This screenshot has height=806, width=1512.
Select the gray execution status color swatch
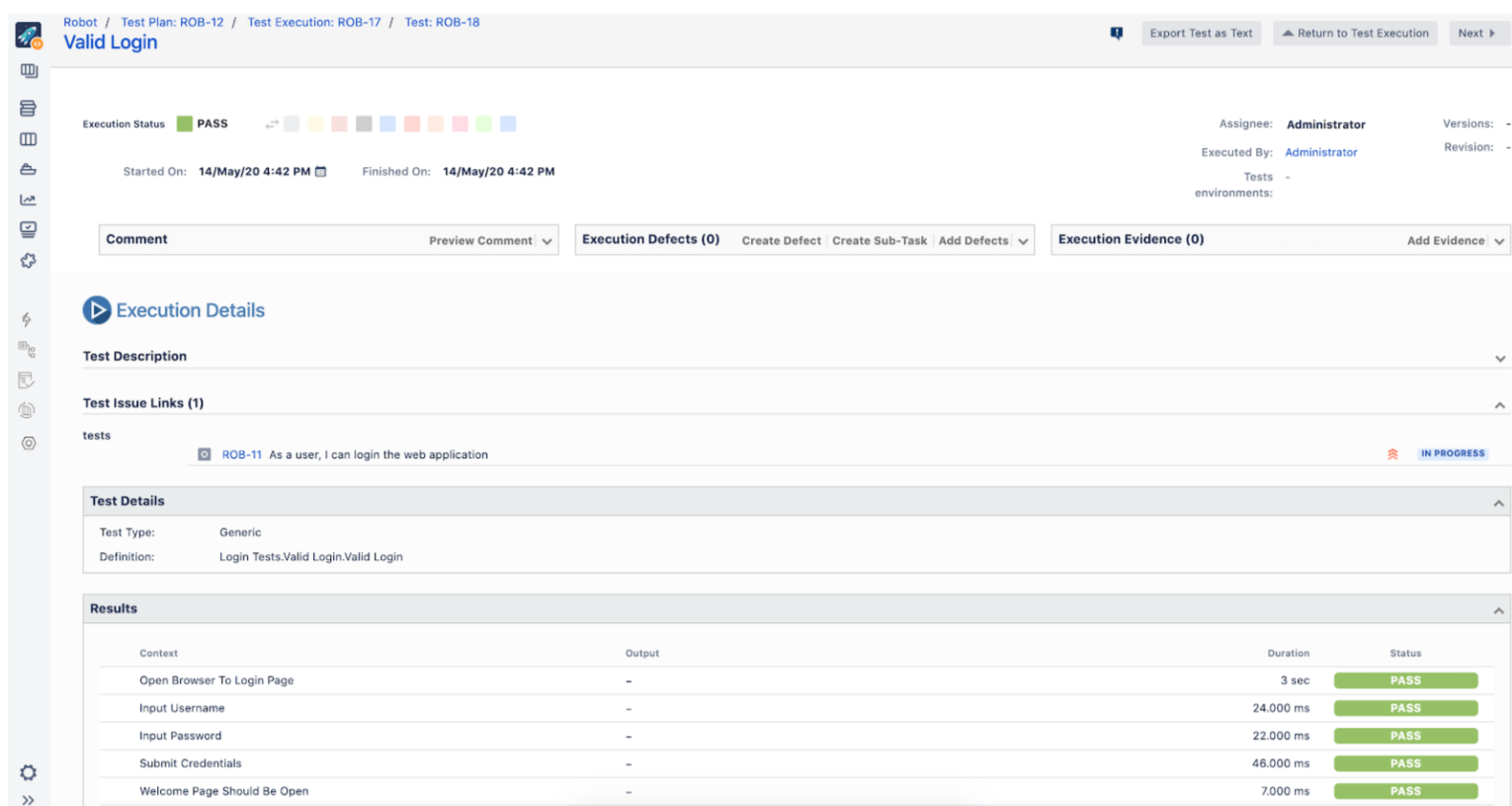click(364, 123)
